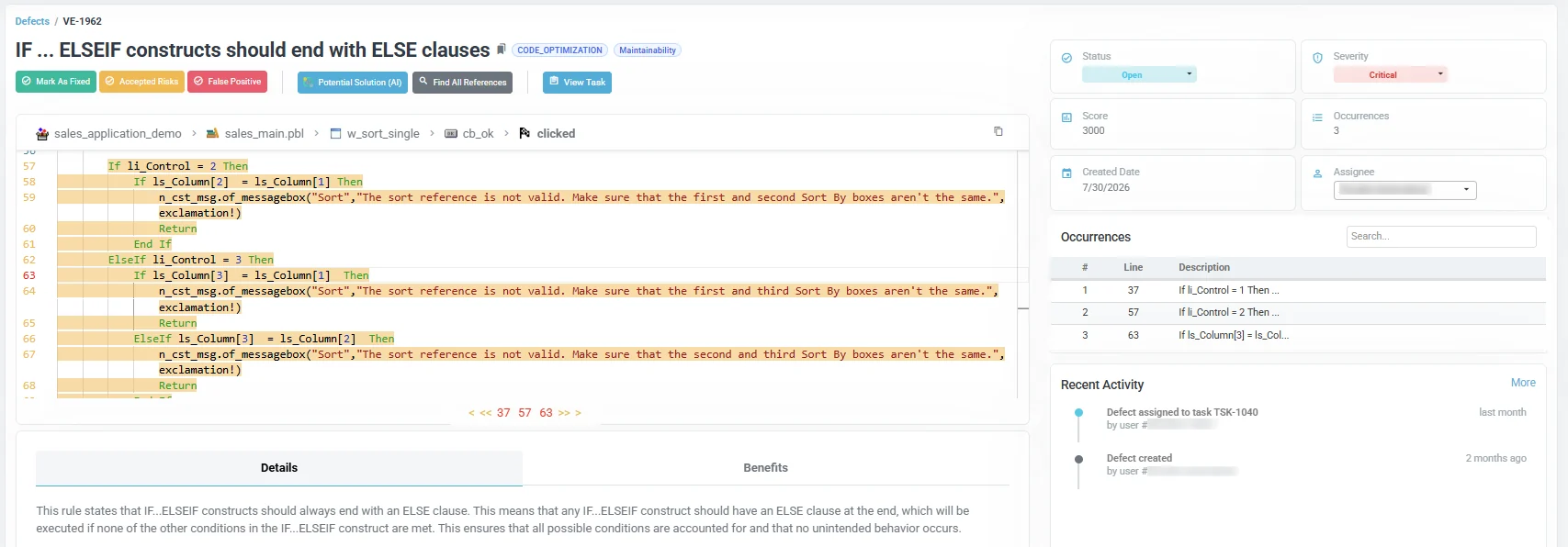
Task: Click the Maintainability tag
Action: 648,50
